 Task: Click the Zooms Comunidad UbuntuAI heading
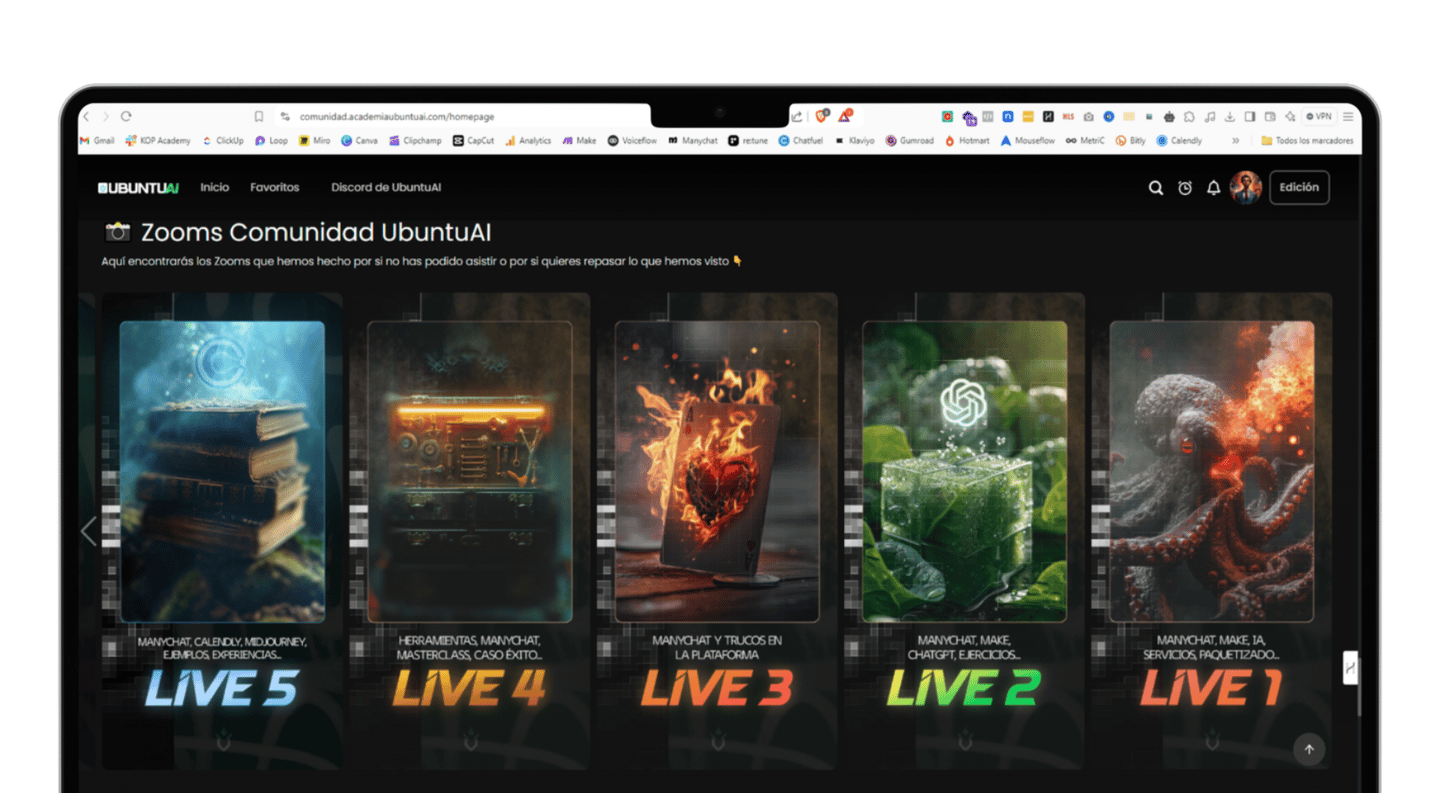(316, 232)
